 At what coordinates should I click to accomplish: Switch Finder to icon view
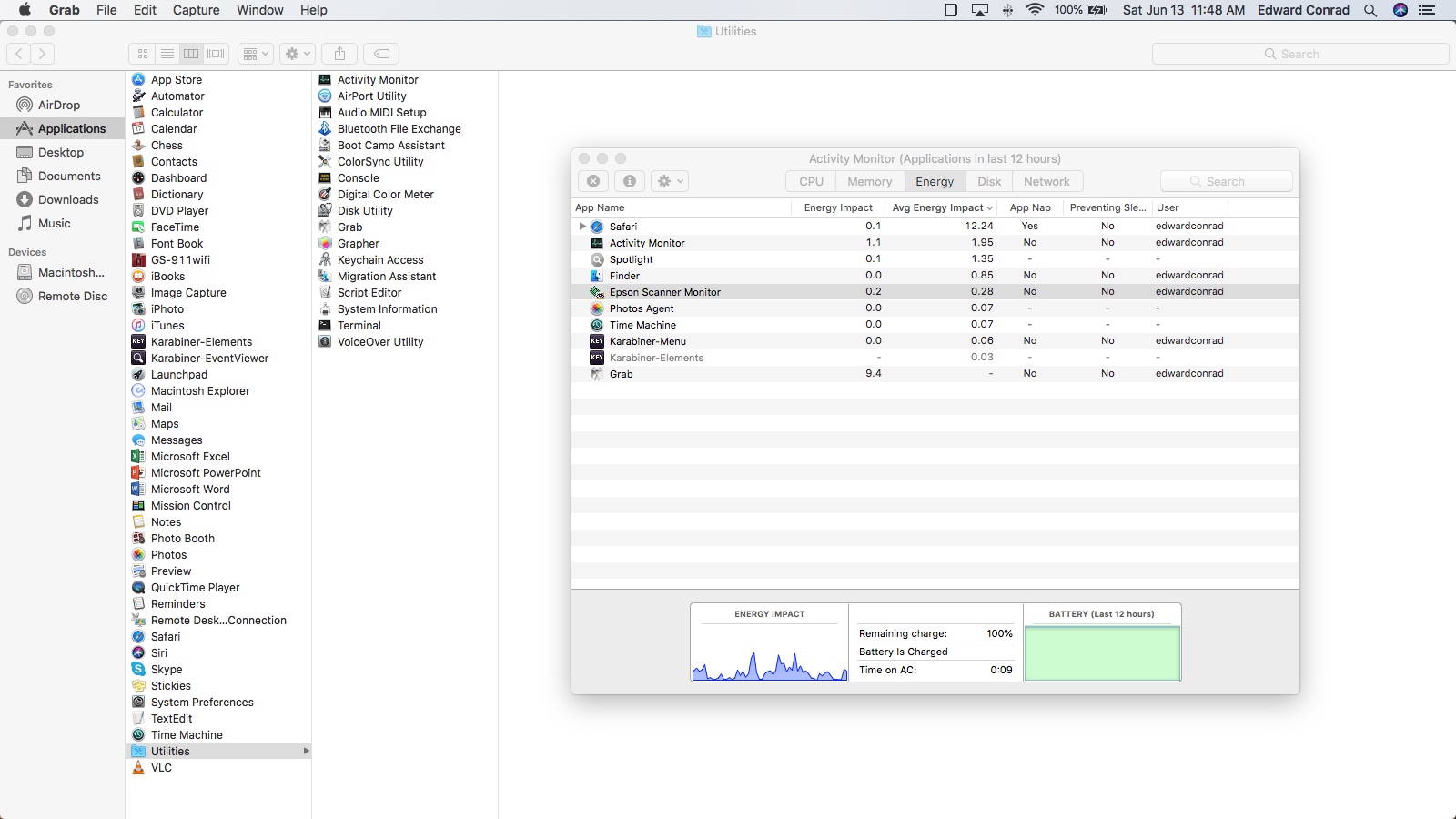(142, 54)
